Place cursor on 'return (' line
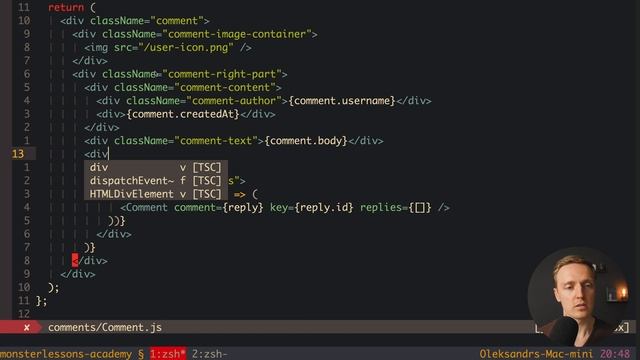The height and width of the screenshot is (360, 640). tap(72, 7)
